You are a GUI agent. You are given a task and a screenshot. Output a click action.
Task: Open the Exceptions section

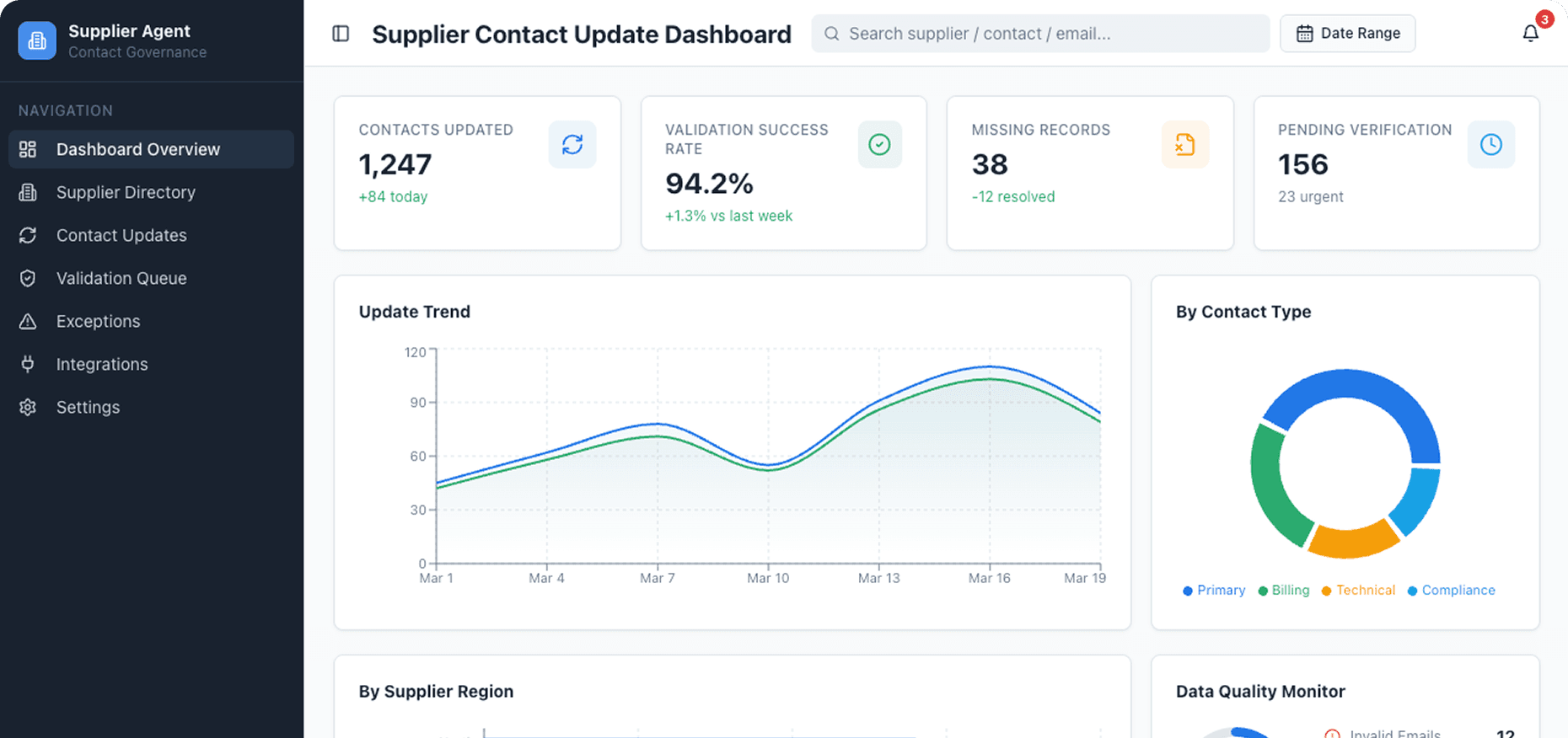pyautogui.click(x=152, y=321)
